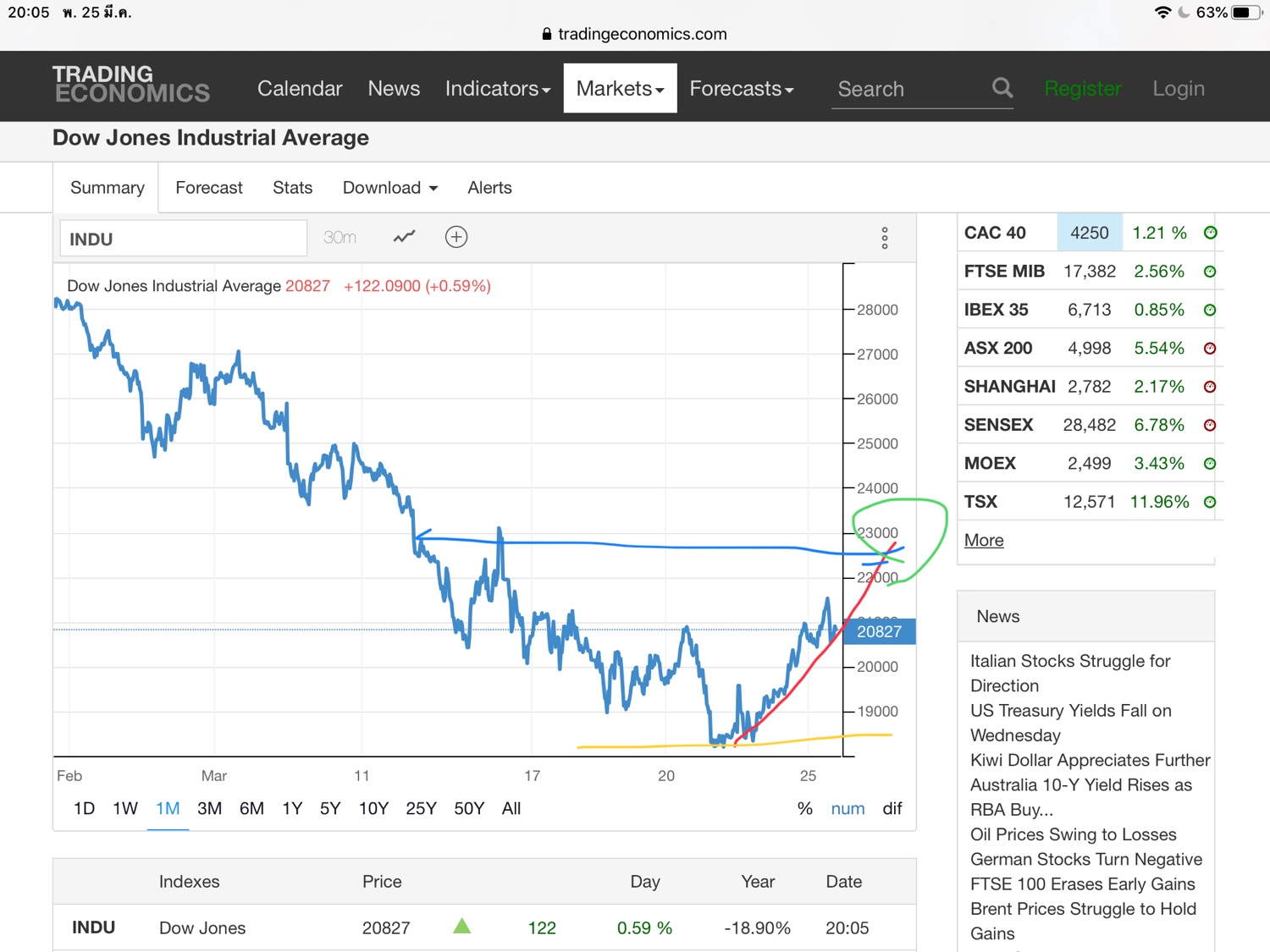Click the Trading Economics logo

point(130,85)
